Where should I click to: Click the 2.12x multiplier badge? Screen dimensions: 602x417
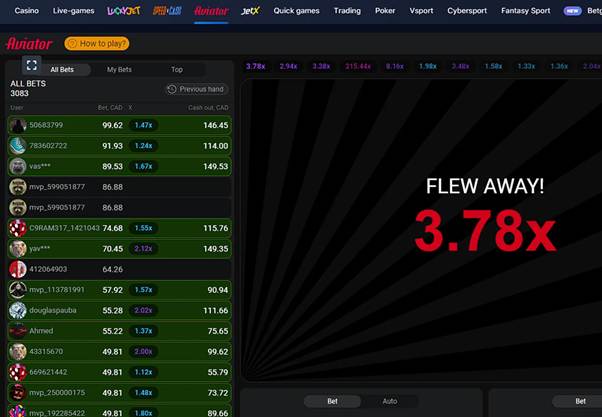coord(143,249)
